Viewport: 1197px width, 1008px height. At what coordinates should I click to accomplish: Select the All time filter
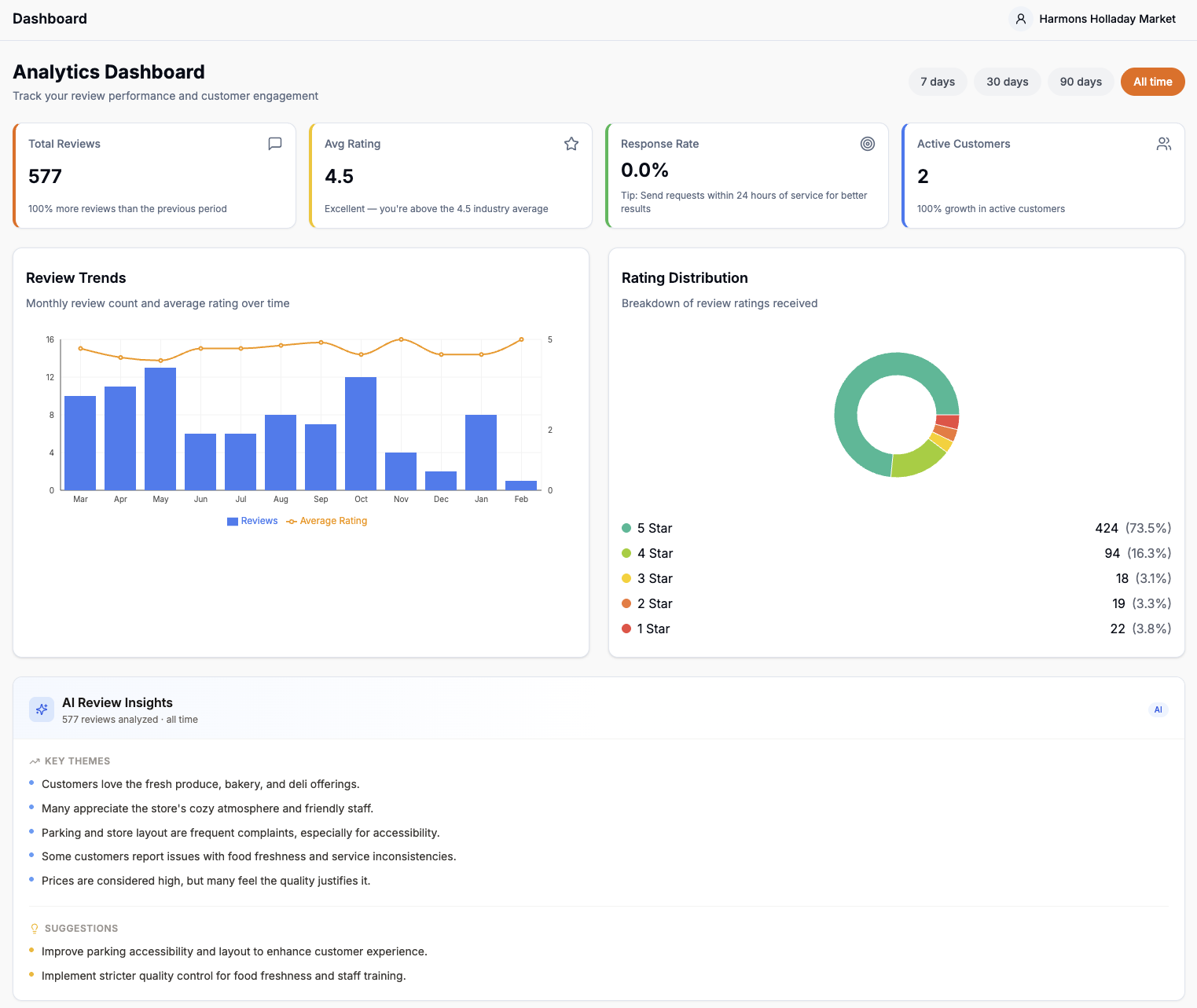click(1153, 82)
